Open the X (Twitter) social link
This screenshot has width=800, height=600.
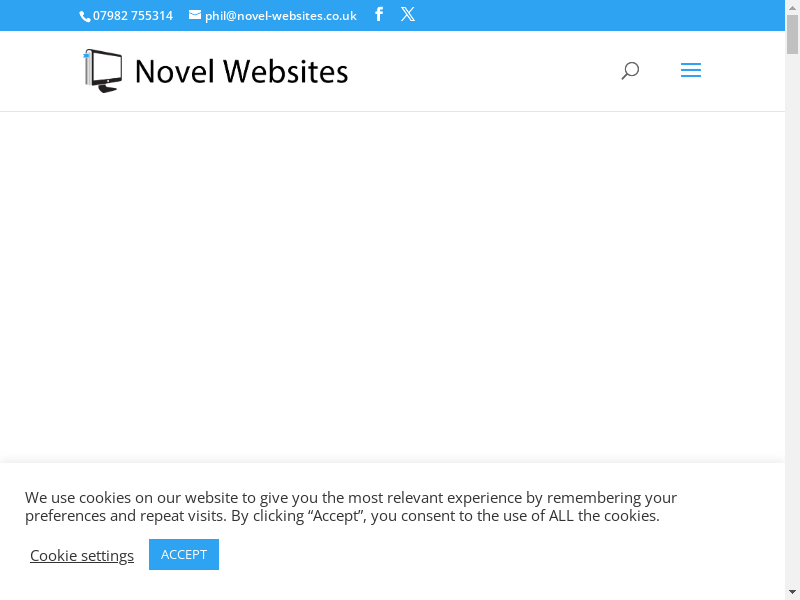(x=408, y=15)
